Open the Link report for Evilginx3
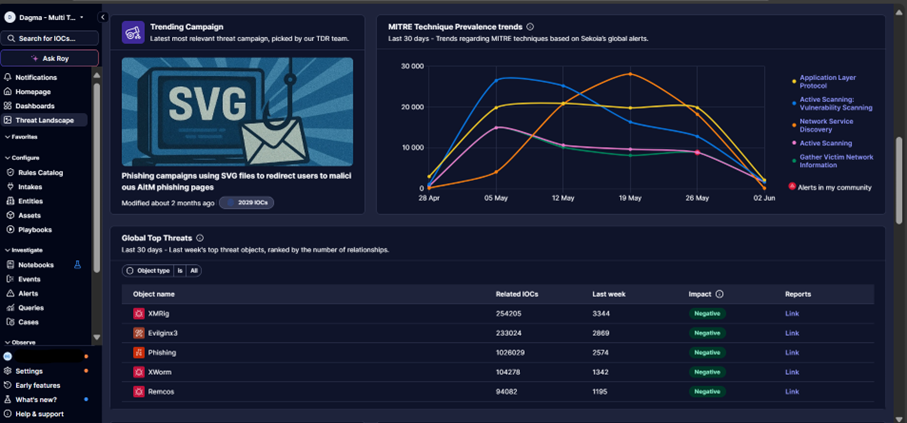The height and width of the screenshot is (423, 907). [x=792, y=333]
